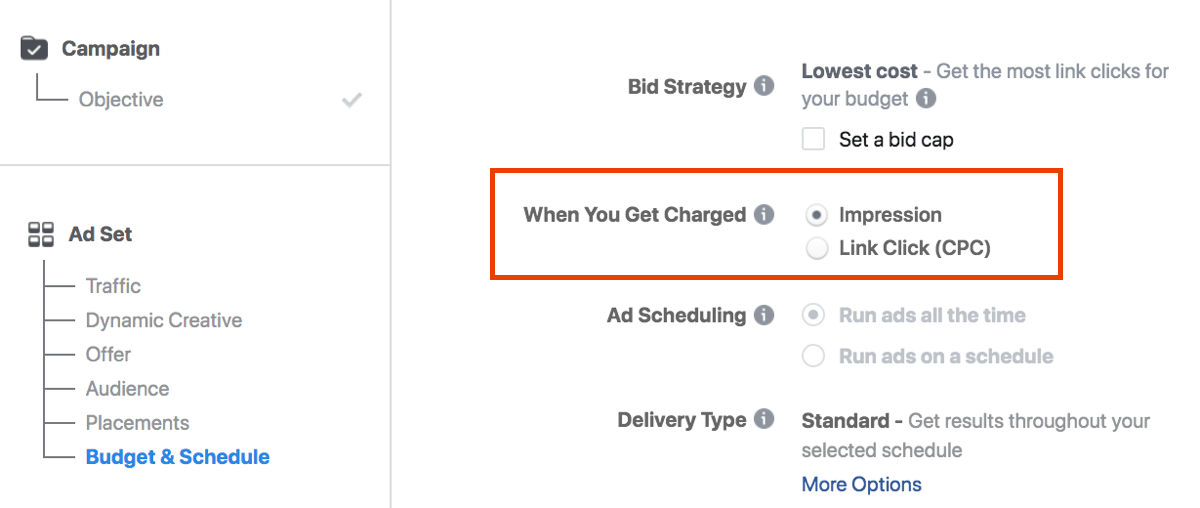Open More Options under Delivery Type
The width and height of the screenshot is (1200, 508).
click(861, 484)
